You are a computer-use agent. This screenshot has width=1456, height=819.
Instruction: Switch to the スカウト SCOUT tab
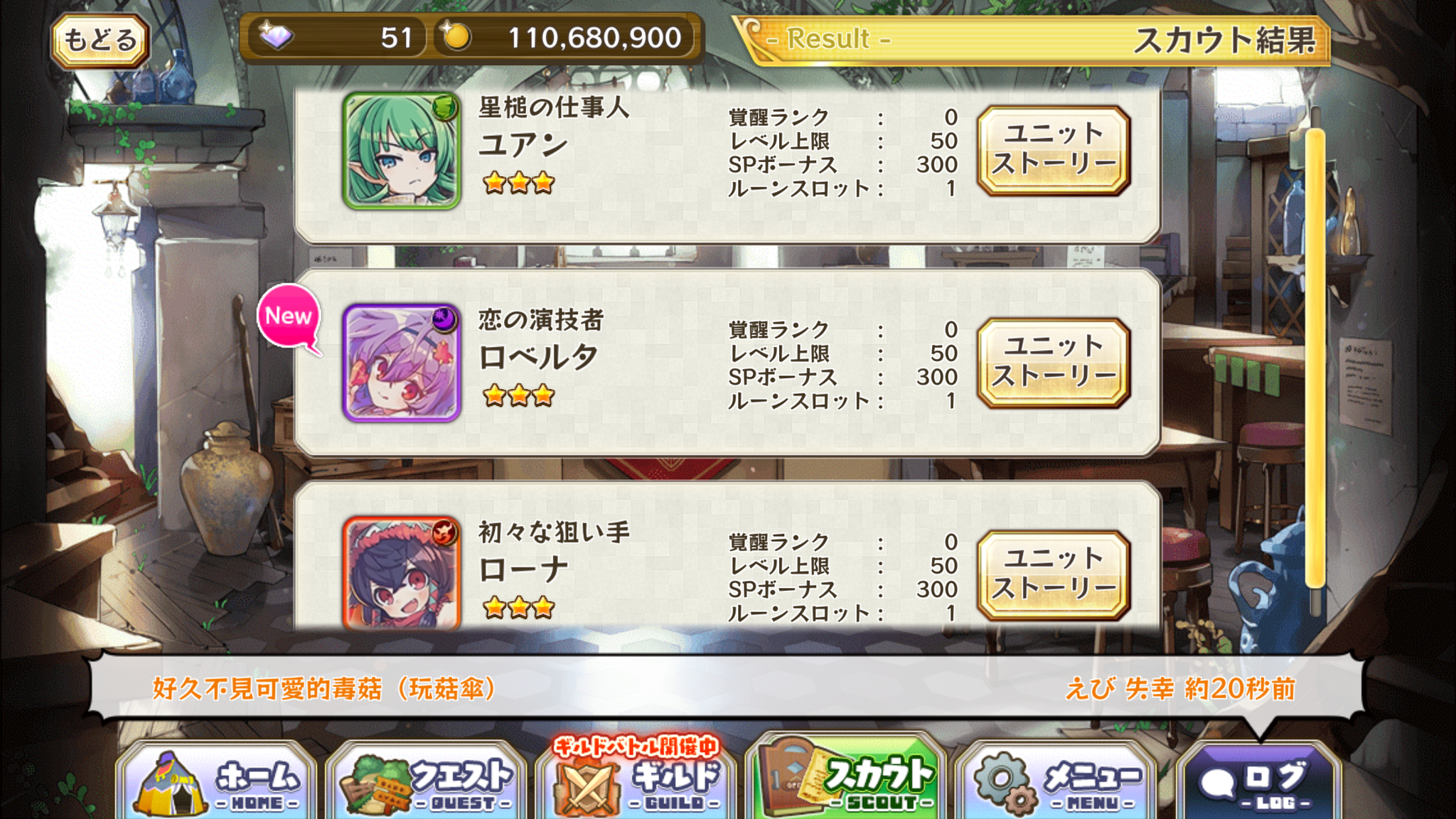pos(845,778)
